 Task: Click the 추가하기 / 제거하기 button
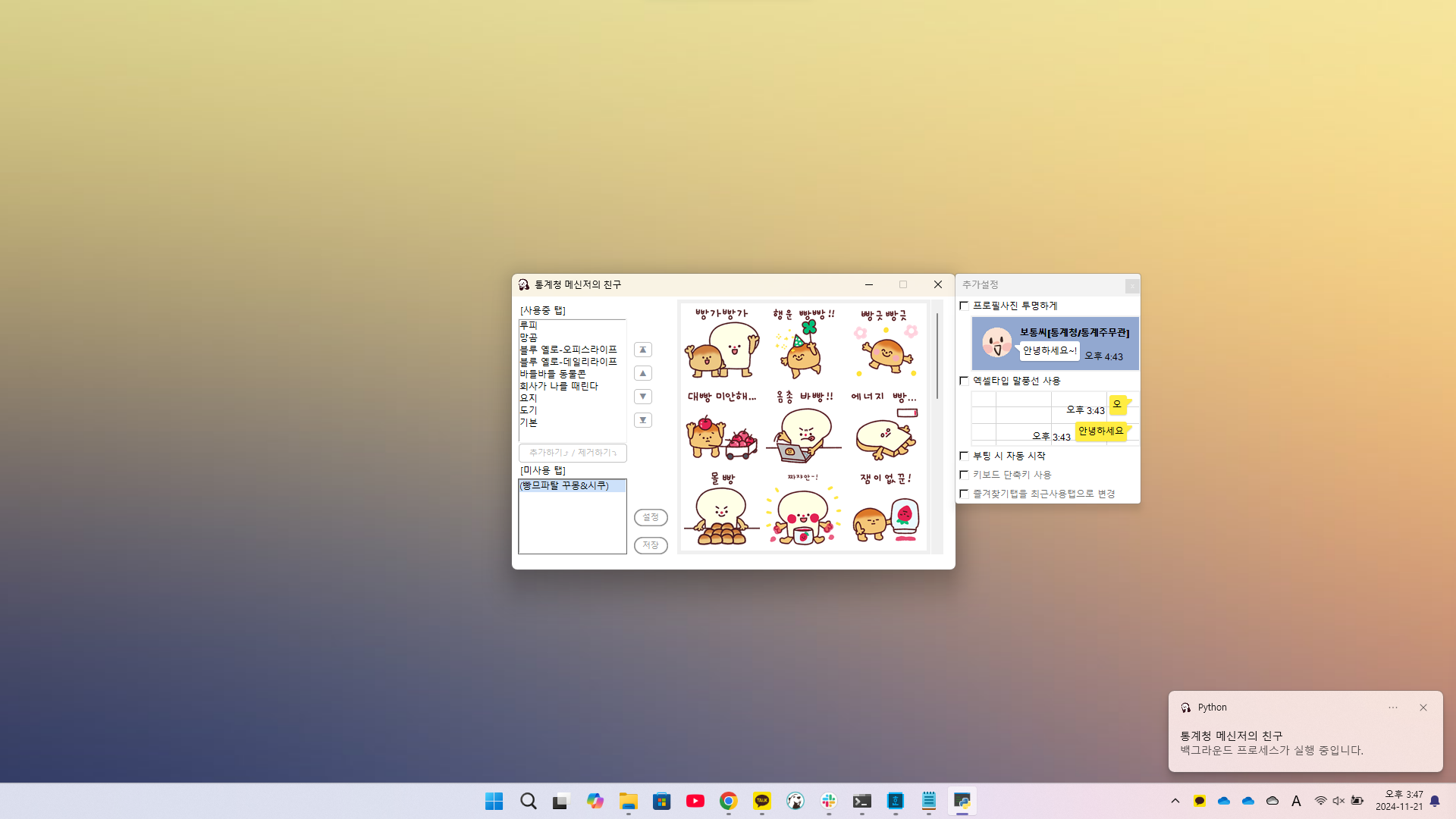click(573, 453)
